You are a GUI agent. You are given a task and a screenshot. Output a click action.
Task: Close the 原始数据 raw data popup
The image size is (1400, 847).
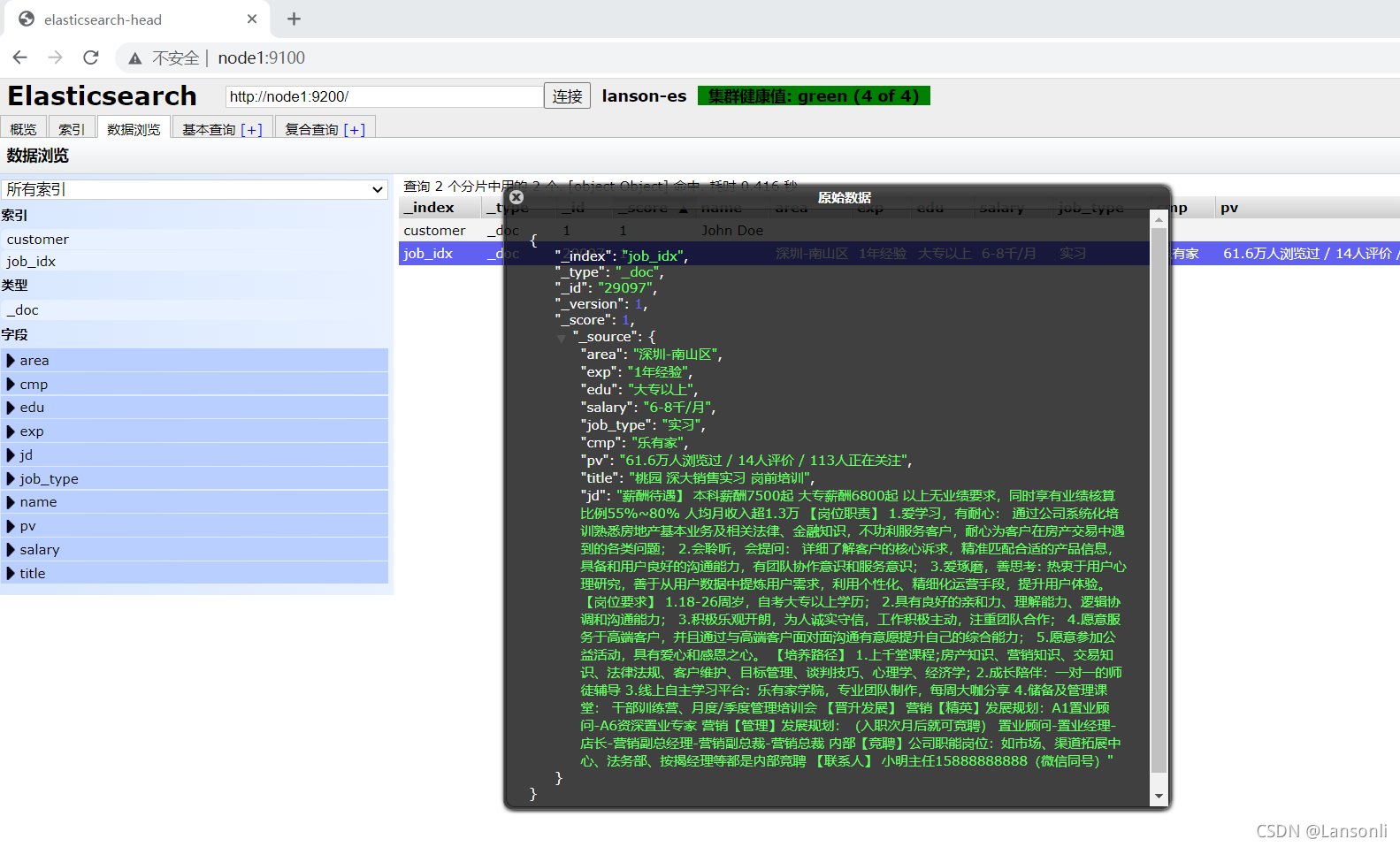(x=516, y=197)
